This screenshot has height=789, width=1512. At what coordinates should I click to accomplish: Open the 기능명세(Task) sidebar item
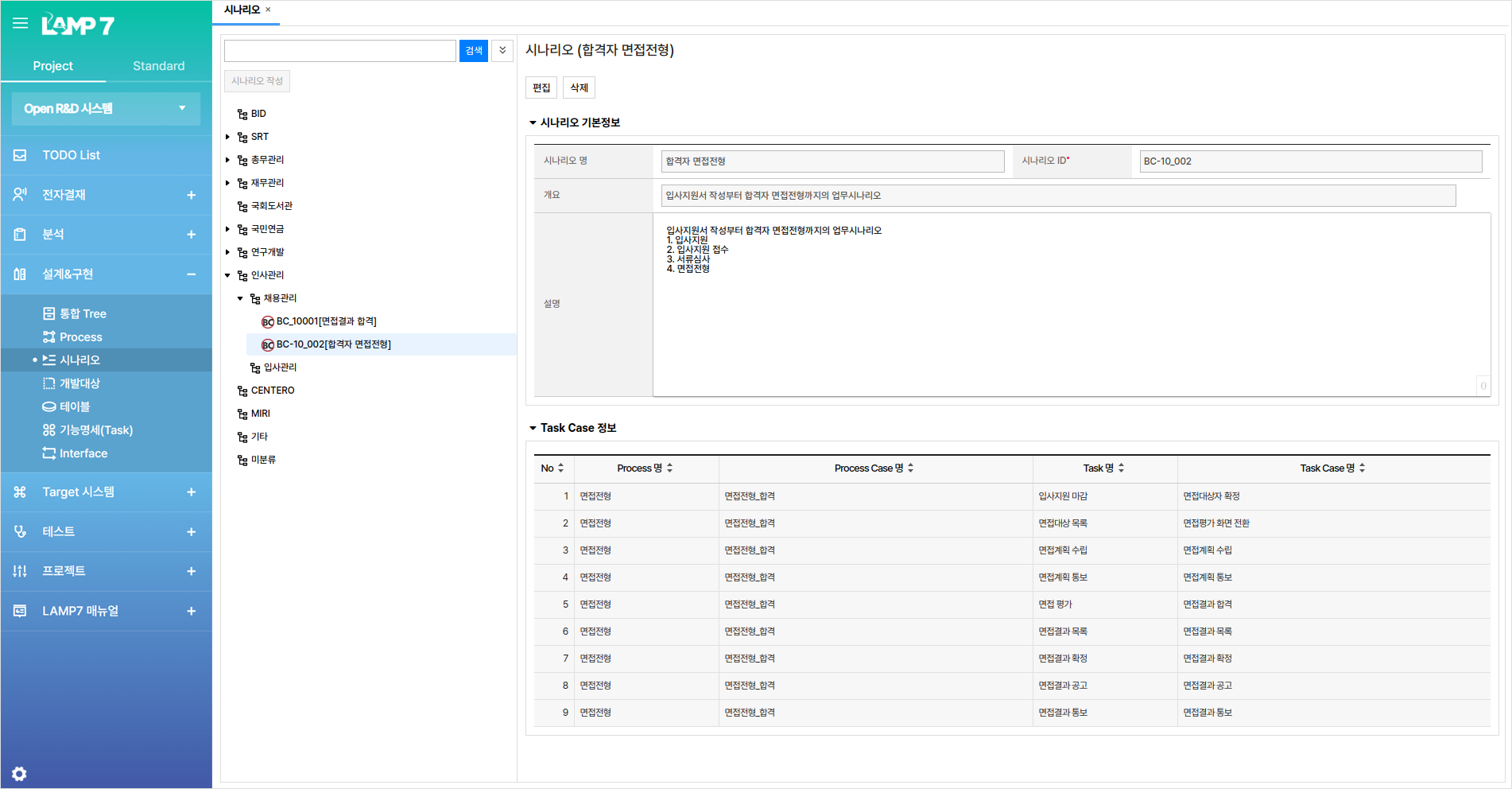pos(95,430)
